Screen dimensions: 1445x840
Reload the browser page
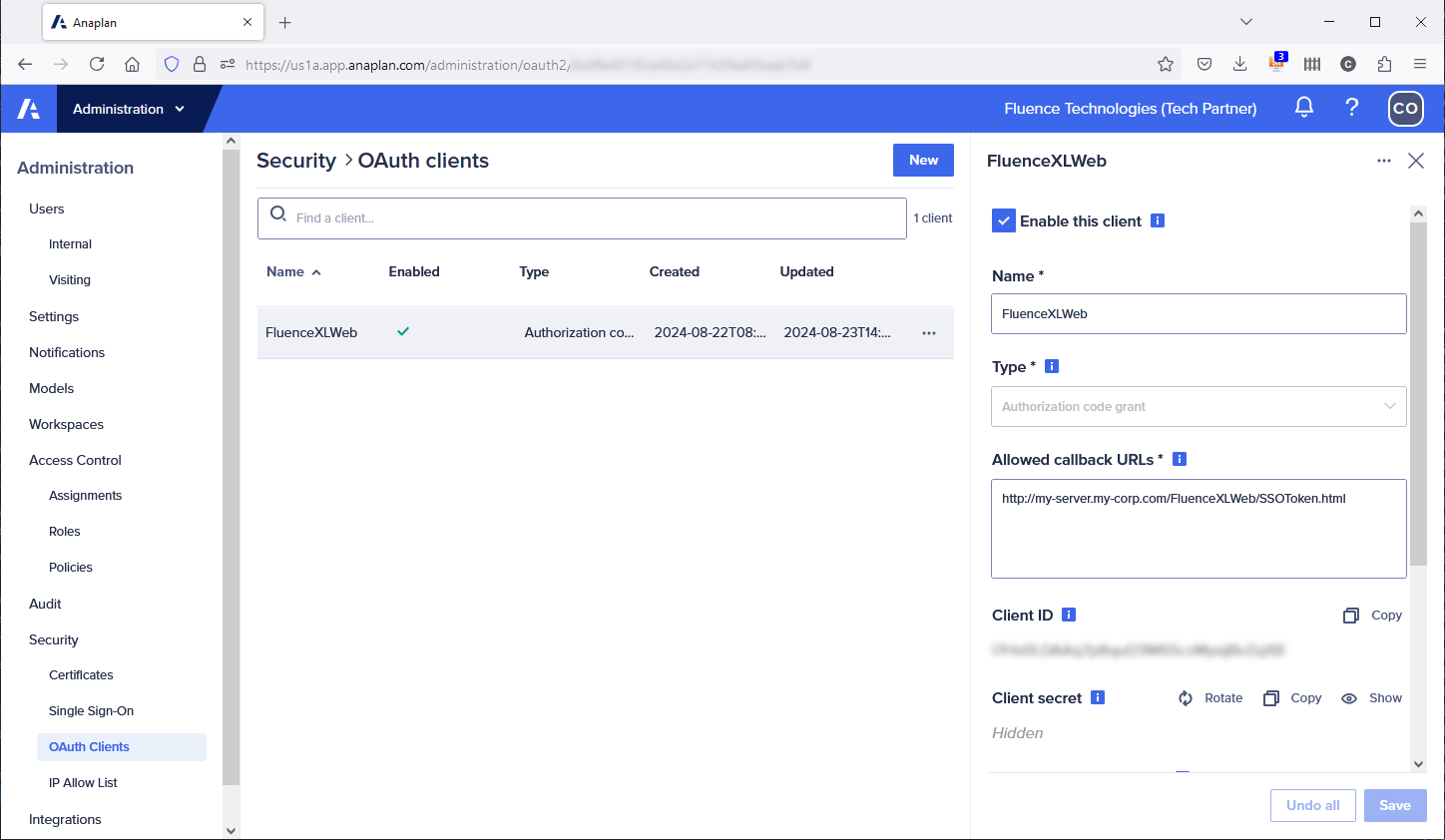pyautogui.click(x=97, y=64)
